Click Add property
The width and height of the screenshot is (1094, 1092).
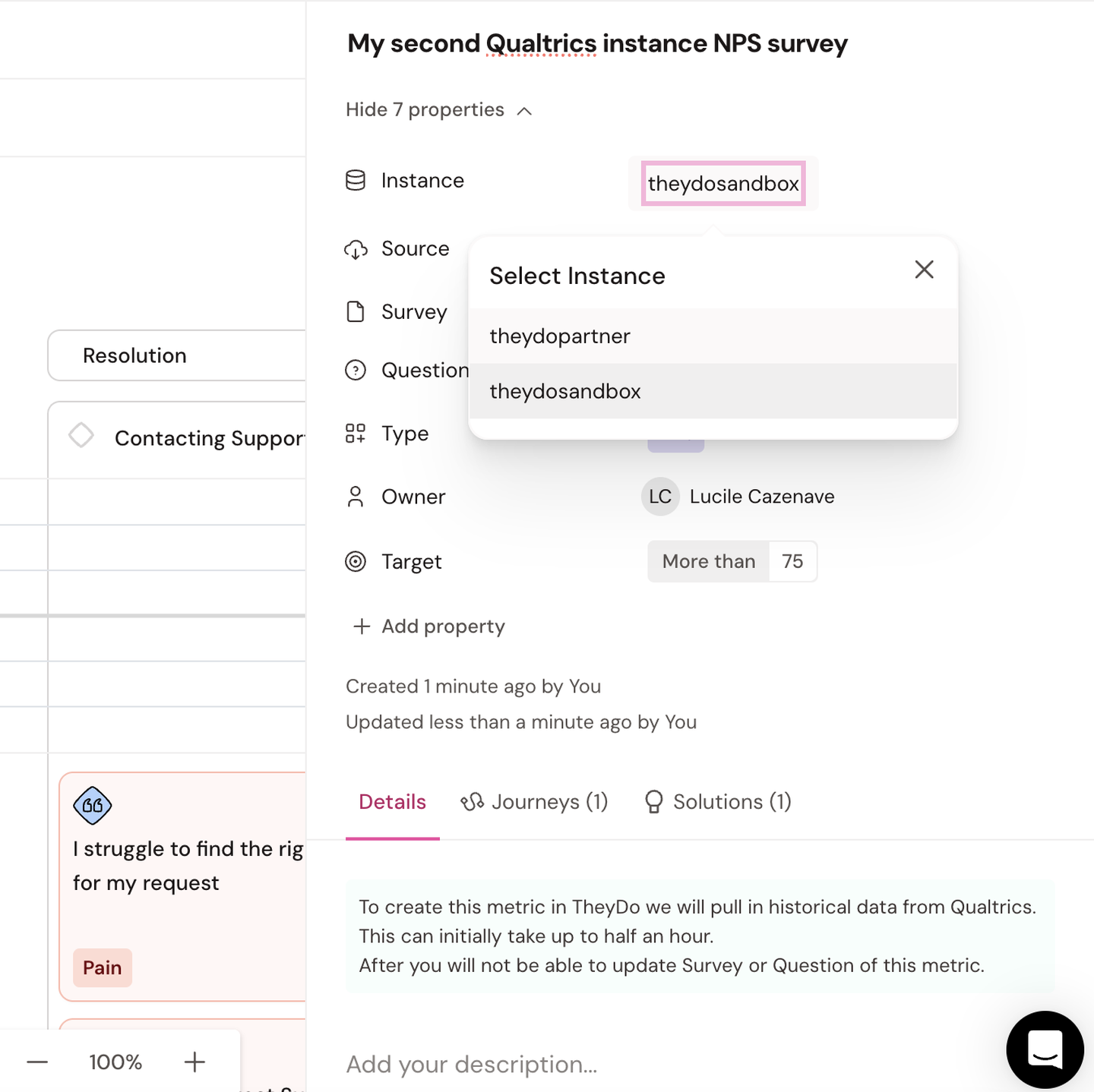point(428,626)
